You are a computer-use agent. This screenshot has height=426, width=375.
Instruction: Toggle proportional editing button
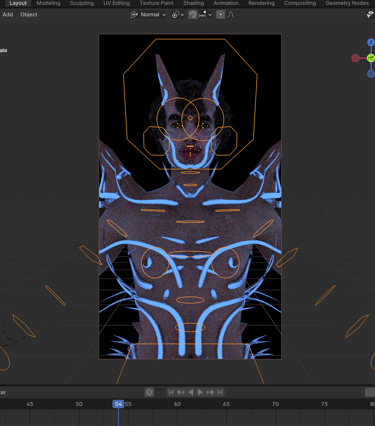coord(220,15)
